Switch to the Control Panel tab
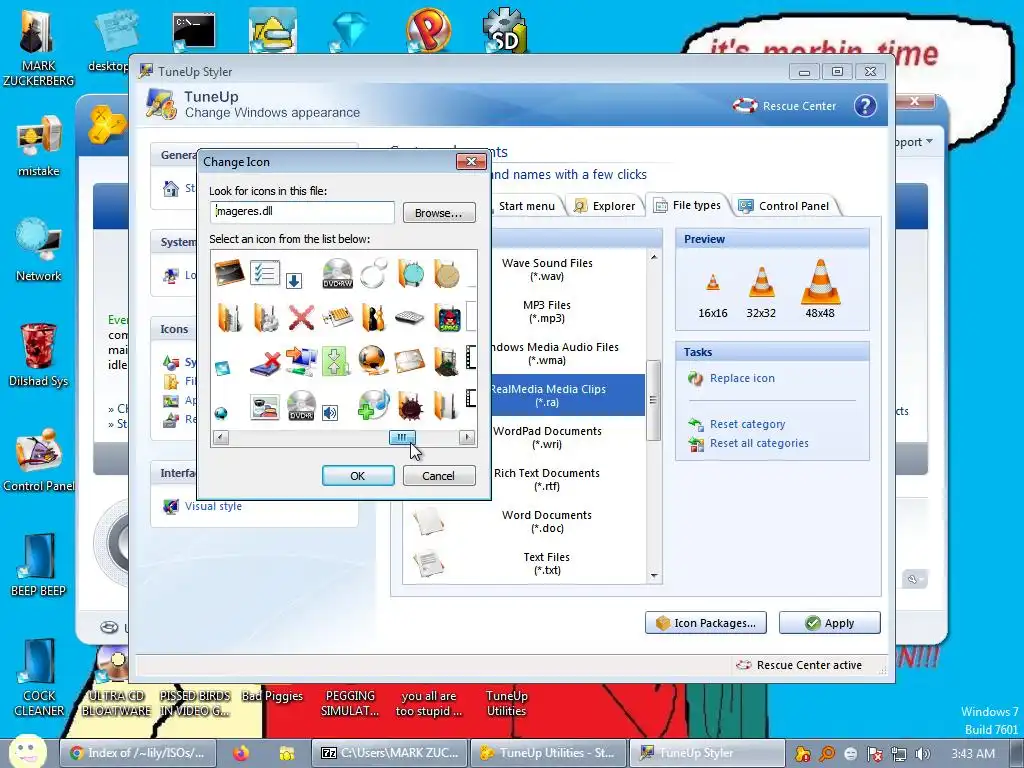 784,206
